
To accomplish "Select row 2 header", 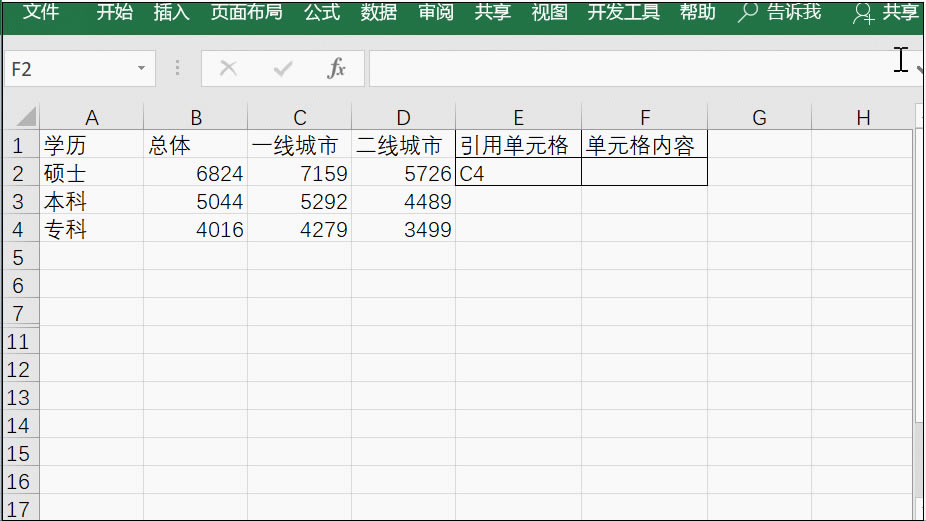I will [21, 172].
